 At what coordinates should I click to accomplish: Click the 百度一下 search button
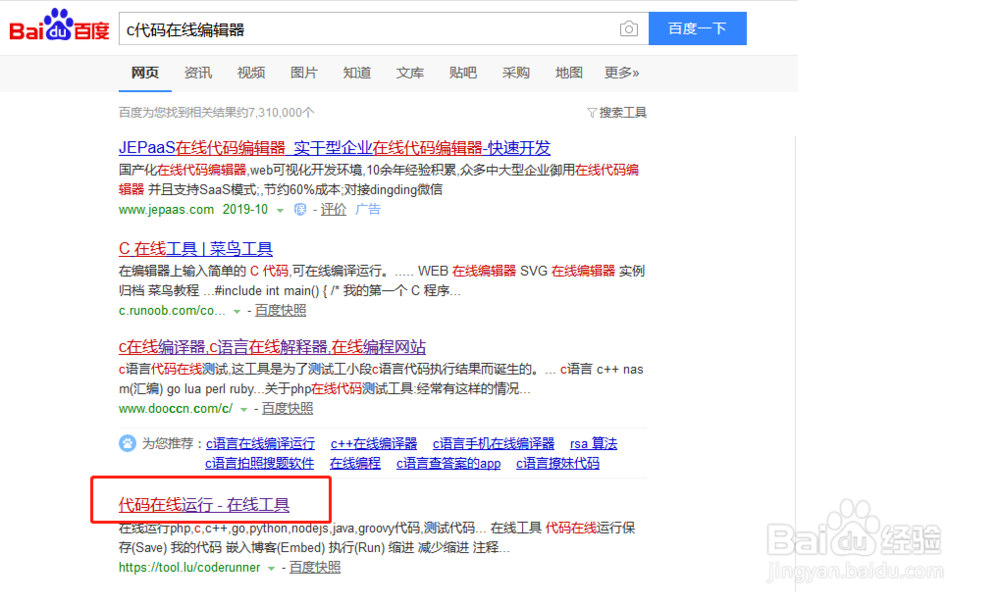tap(698, 29)
